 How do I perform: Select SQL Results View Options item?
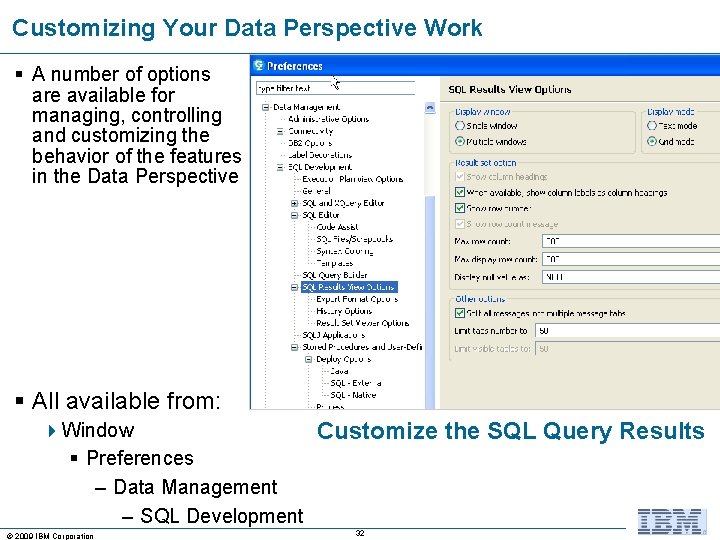tap(349, 287)
